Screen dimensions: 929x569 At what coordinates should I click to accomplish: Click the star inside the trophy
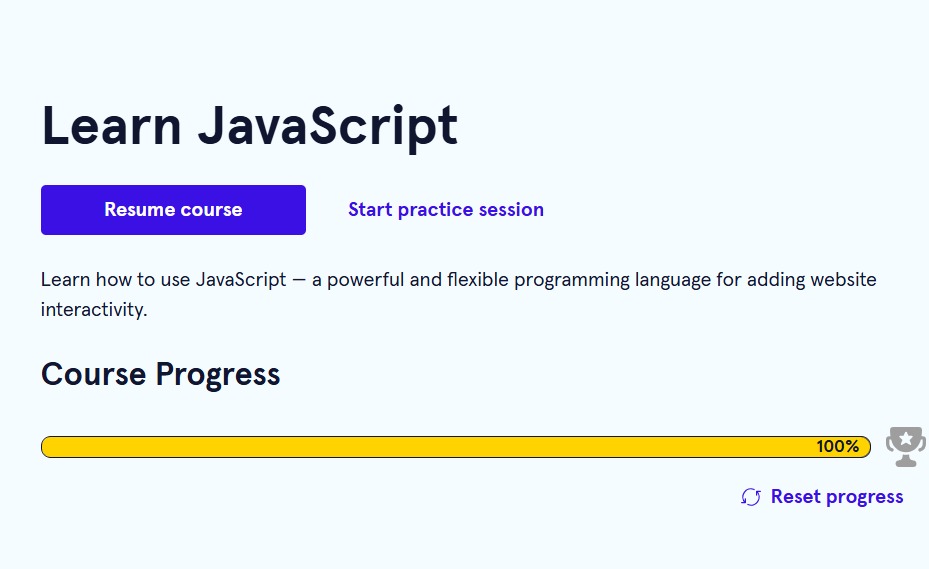point(905,439)
